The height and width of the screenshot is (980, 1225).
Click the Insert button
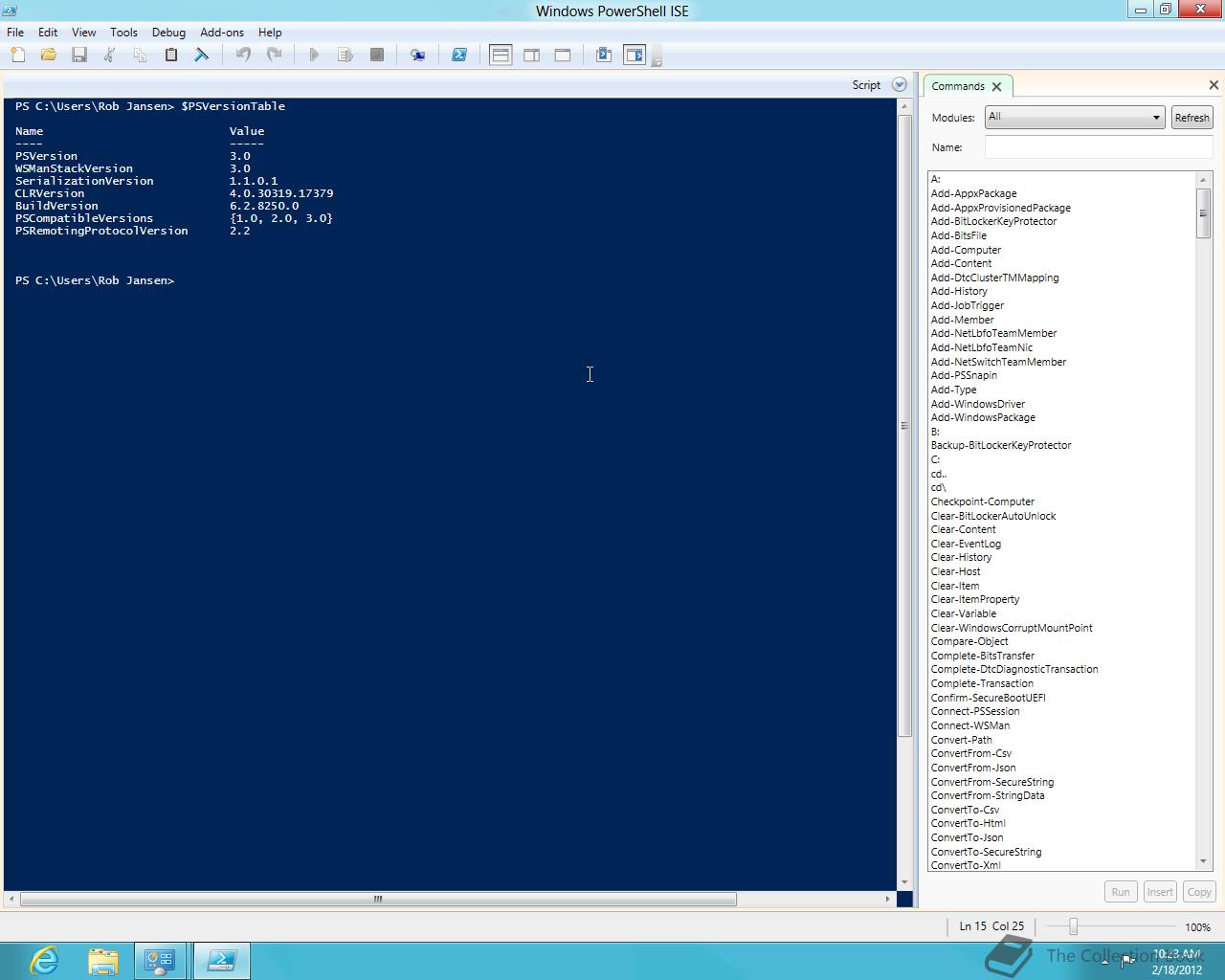click(1160, 892)
